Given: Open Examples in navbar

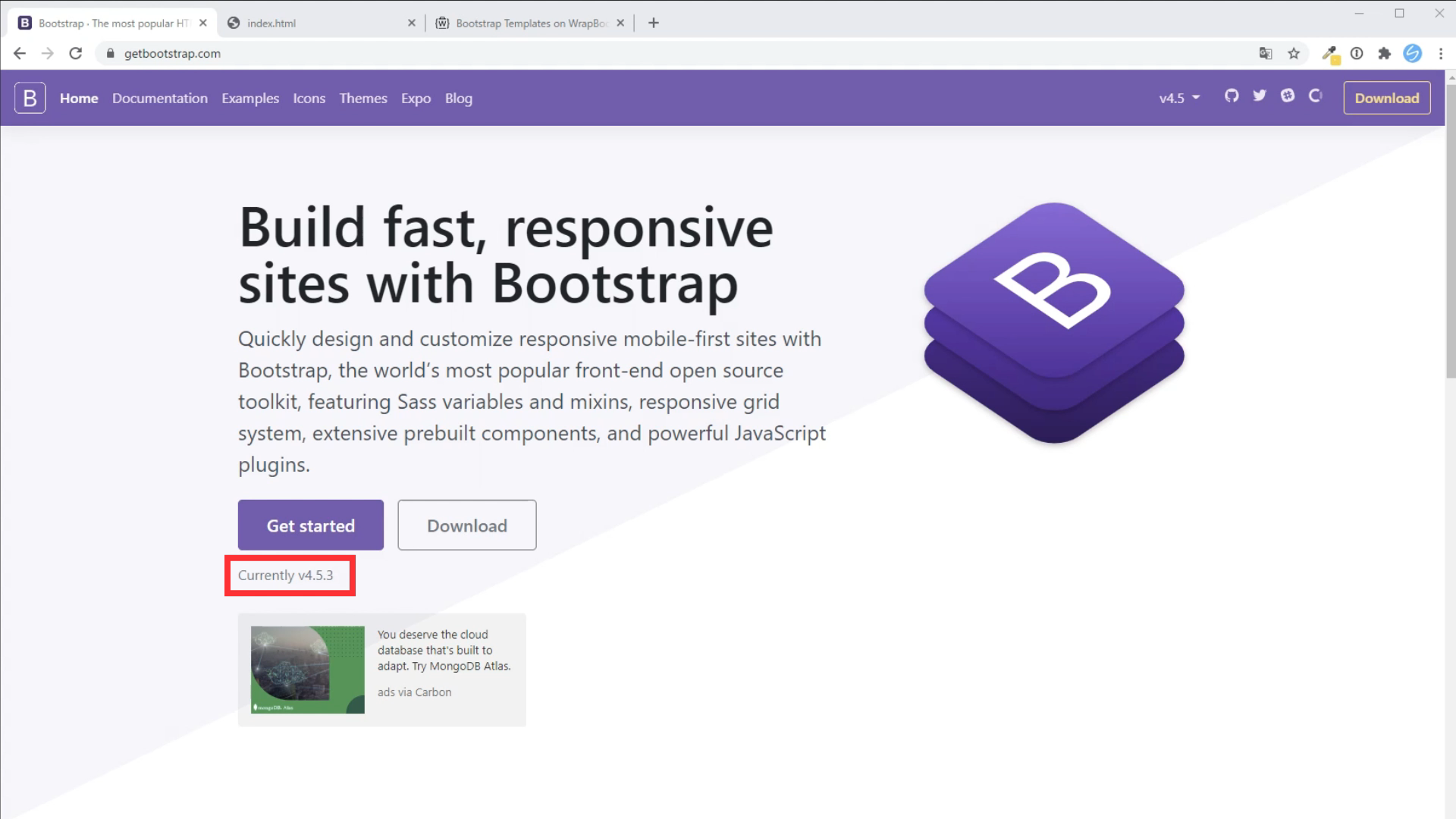Looking at the screenshot, I should [x=250, y=98].
